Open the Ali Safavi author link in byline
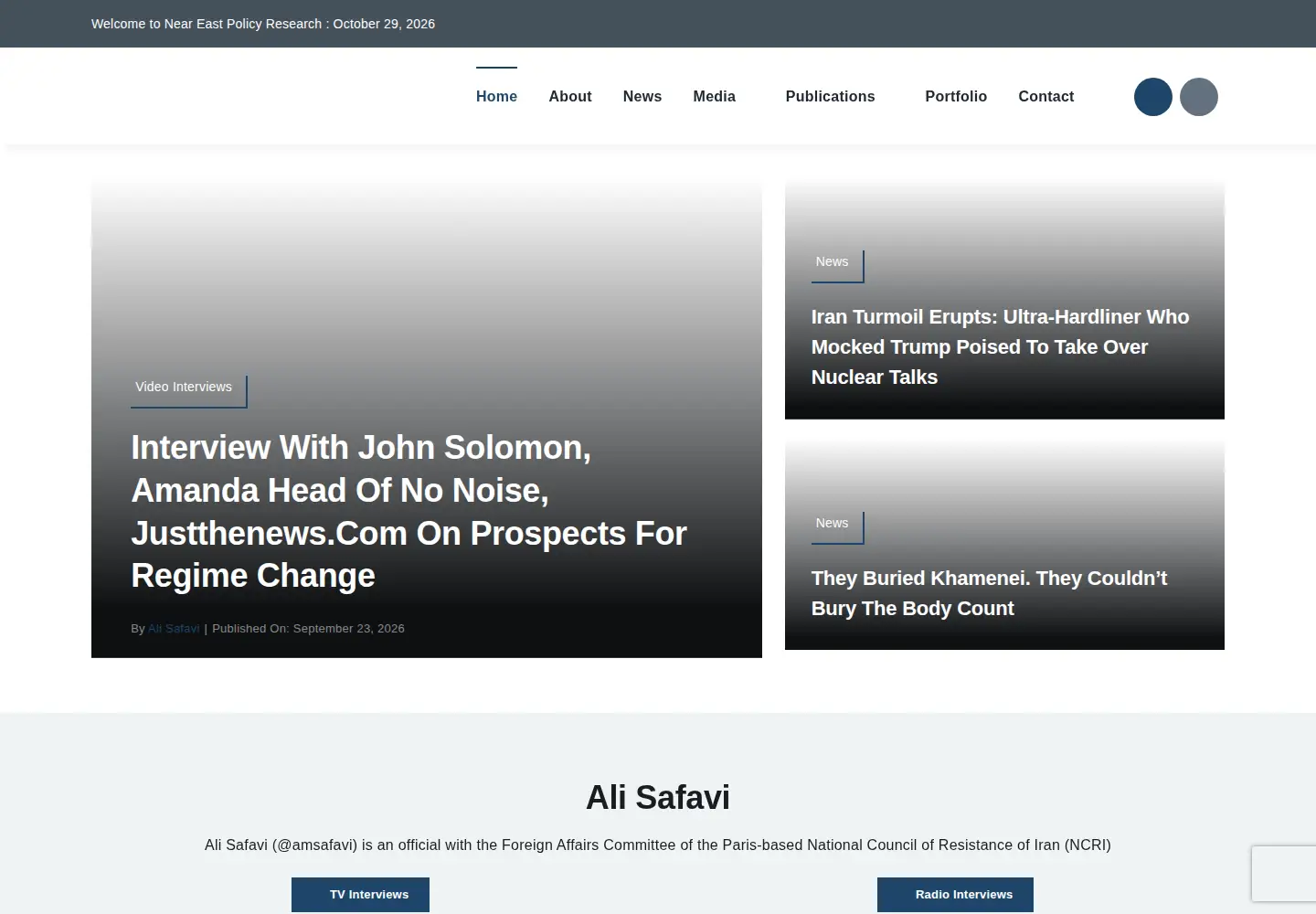1316x914 pixels. coord(174,629)
